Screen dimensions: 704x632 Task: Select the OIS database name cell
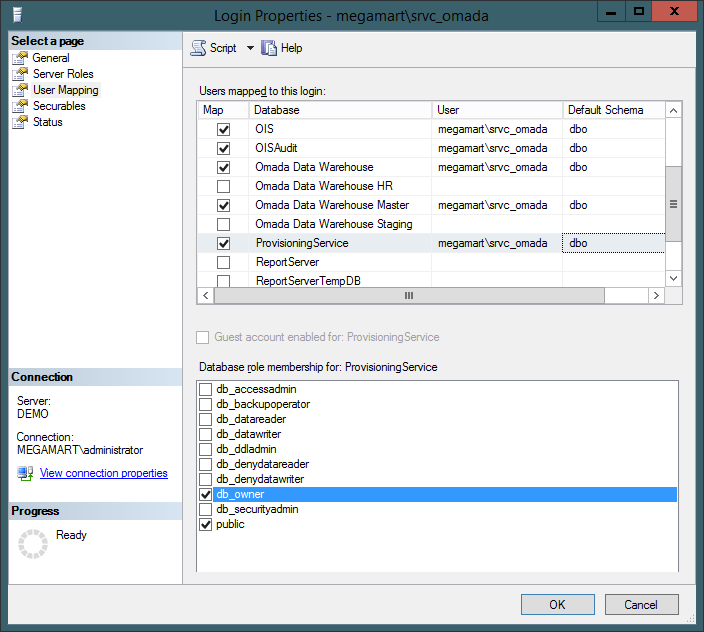[x=340, y=129]
